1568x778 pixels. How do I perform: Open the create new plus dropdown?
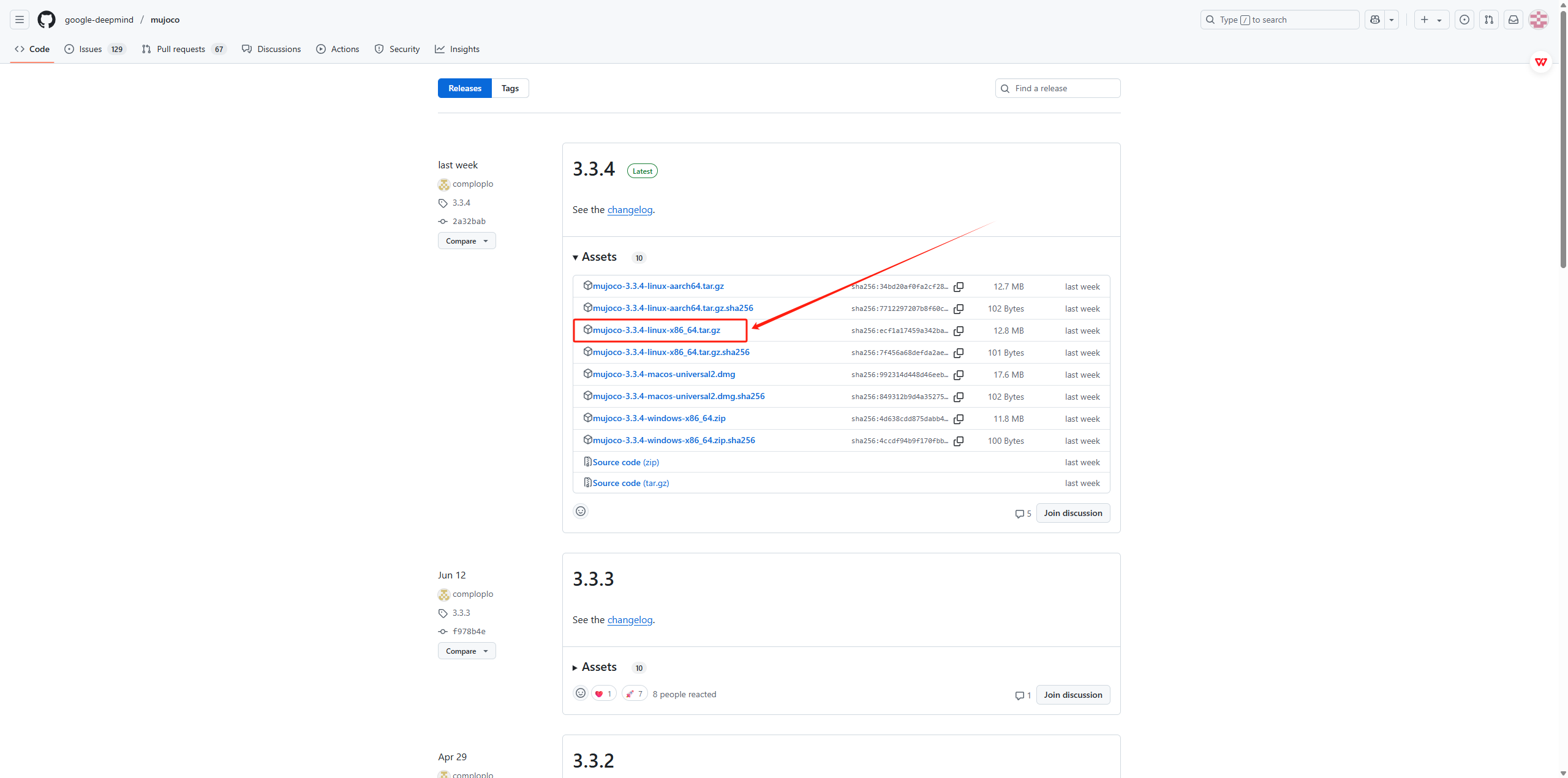(x=1431, y=20)
